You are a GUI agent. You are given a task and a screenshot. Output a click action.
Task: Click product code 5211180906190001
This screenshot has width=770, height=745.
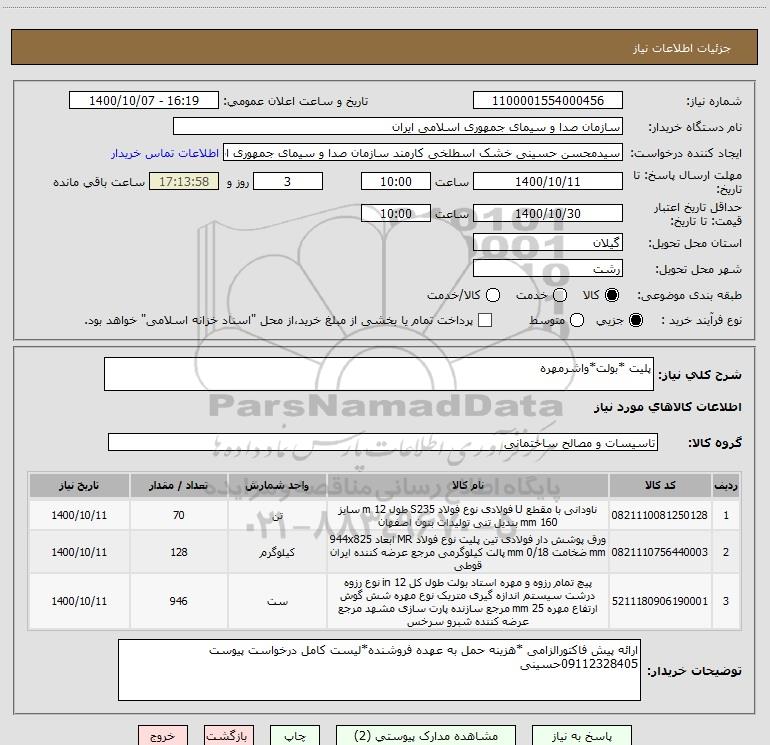point(660,601)
